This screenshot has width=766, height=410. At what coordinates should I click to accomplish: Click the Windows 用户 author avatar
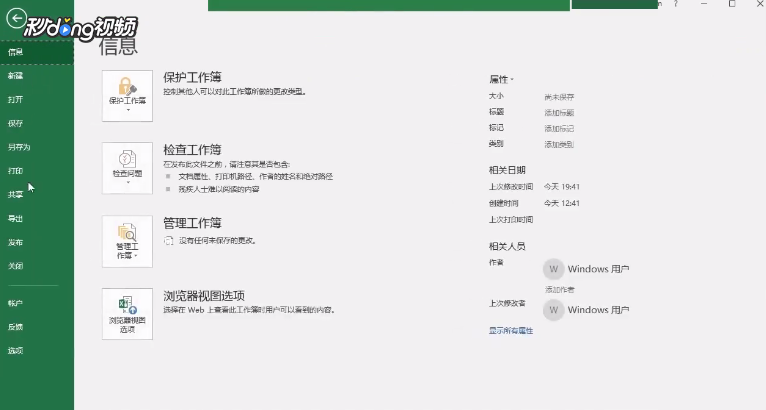[x=553, y=269]
